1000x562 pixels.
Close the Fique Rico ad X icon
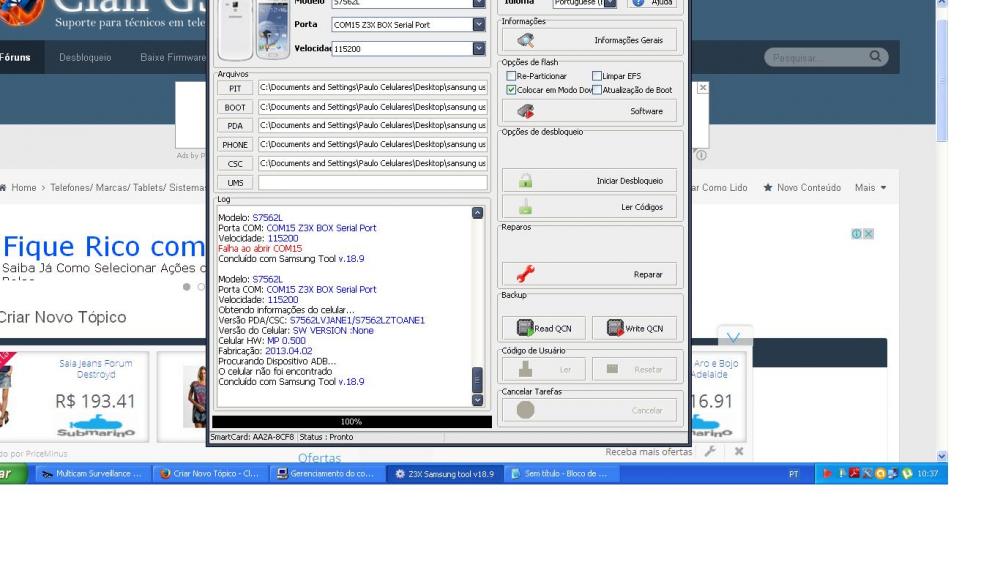click(868, 234)
